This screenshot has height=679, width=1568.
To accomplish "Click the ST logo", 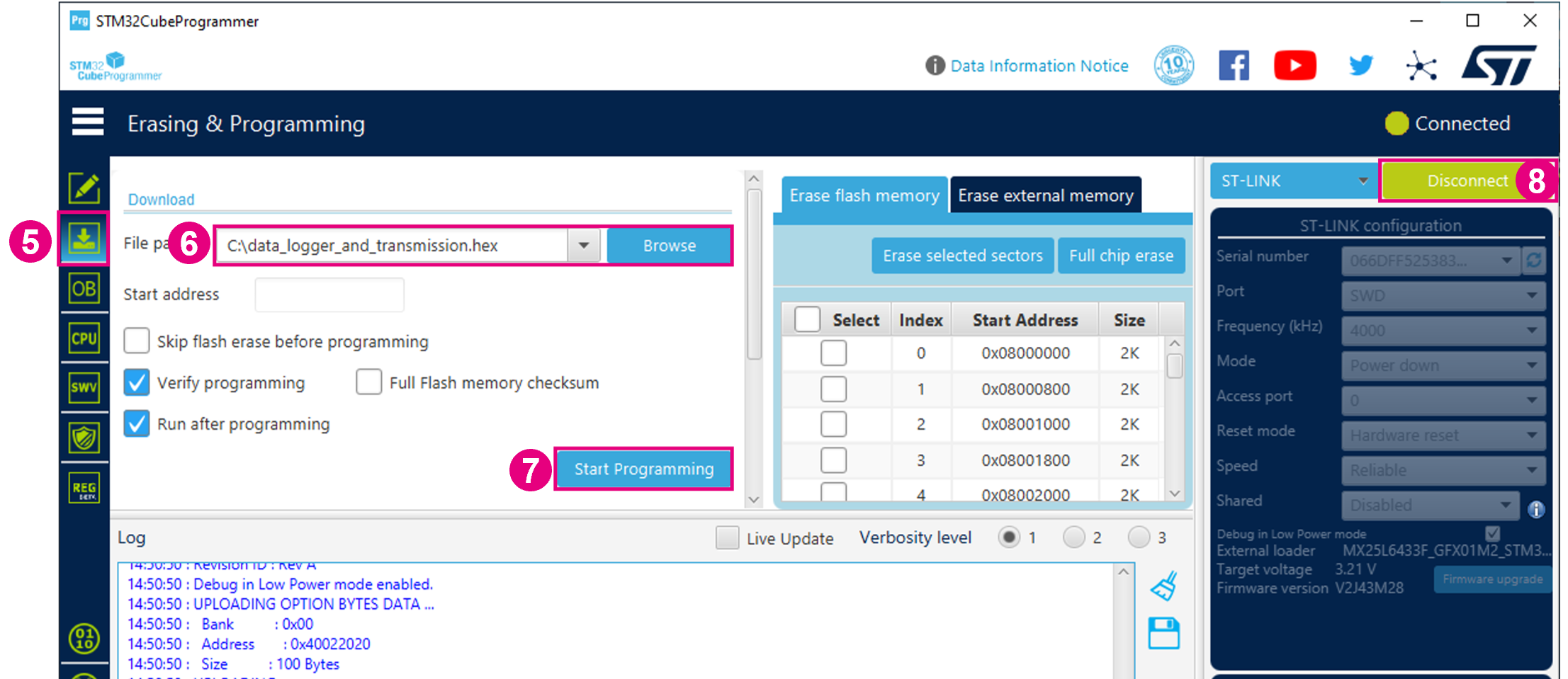I will (1499, 65).
